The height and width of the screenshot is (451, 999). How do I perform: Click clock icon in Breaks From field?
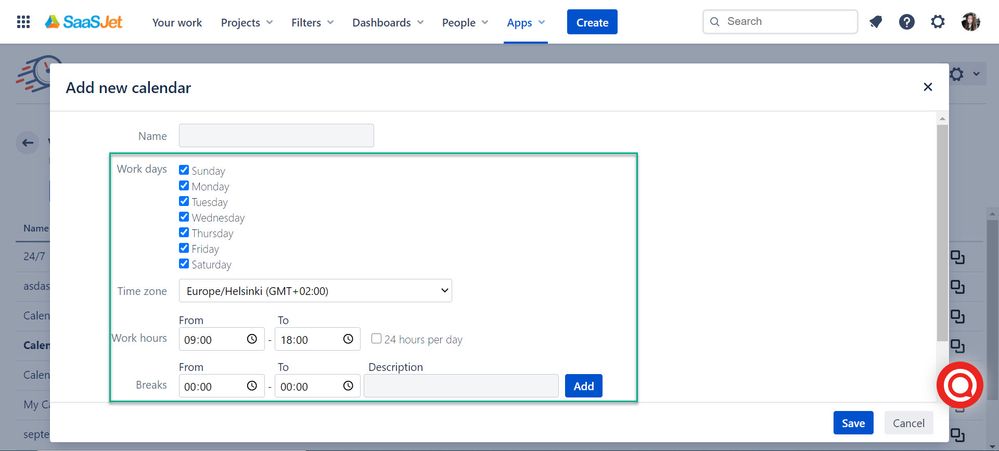(252, 386)
